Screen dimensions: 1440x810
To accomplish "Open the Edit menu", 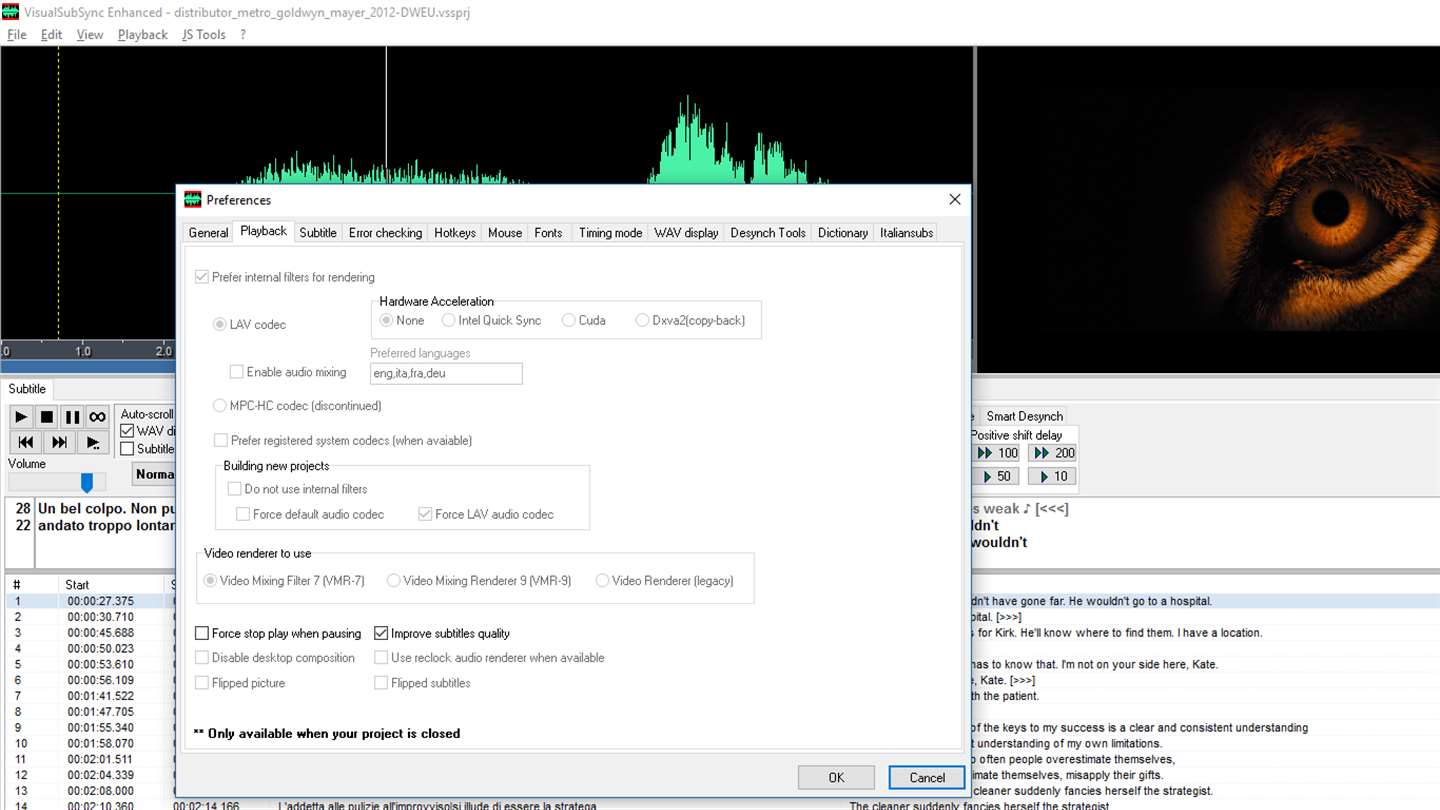I will click(52, 34).
